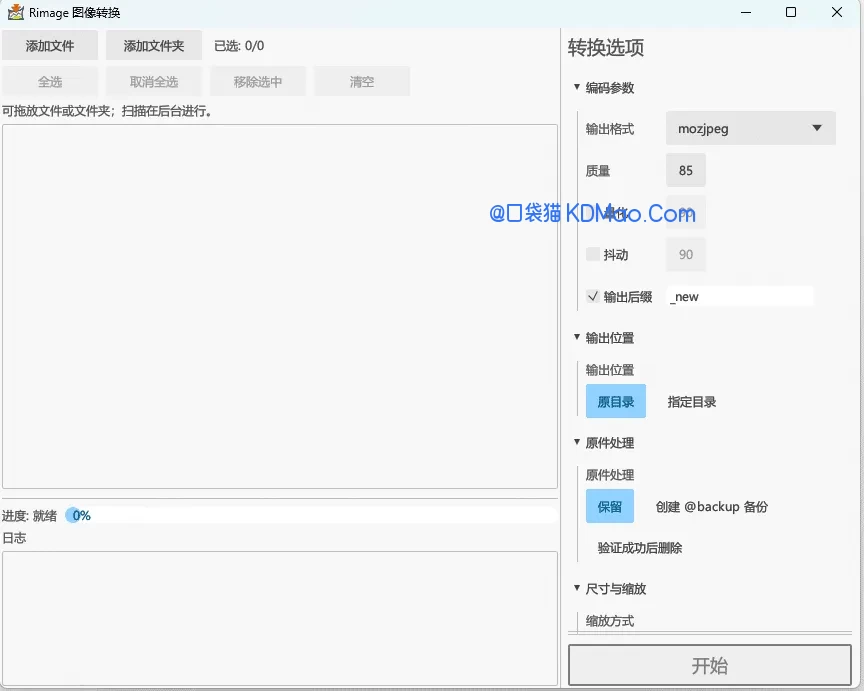Click the _new suffix text field
This screenshot has height=691, width=864.
[x=739, y=296]
